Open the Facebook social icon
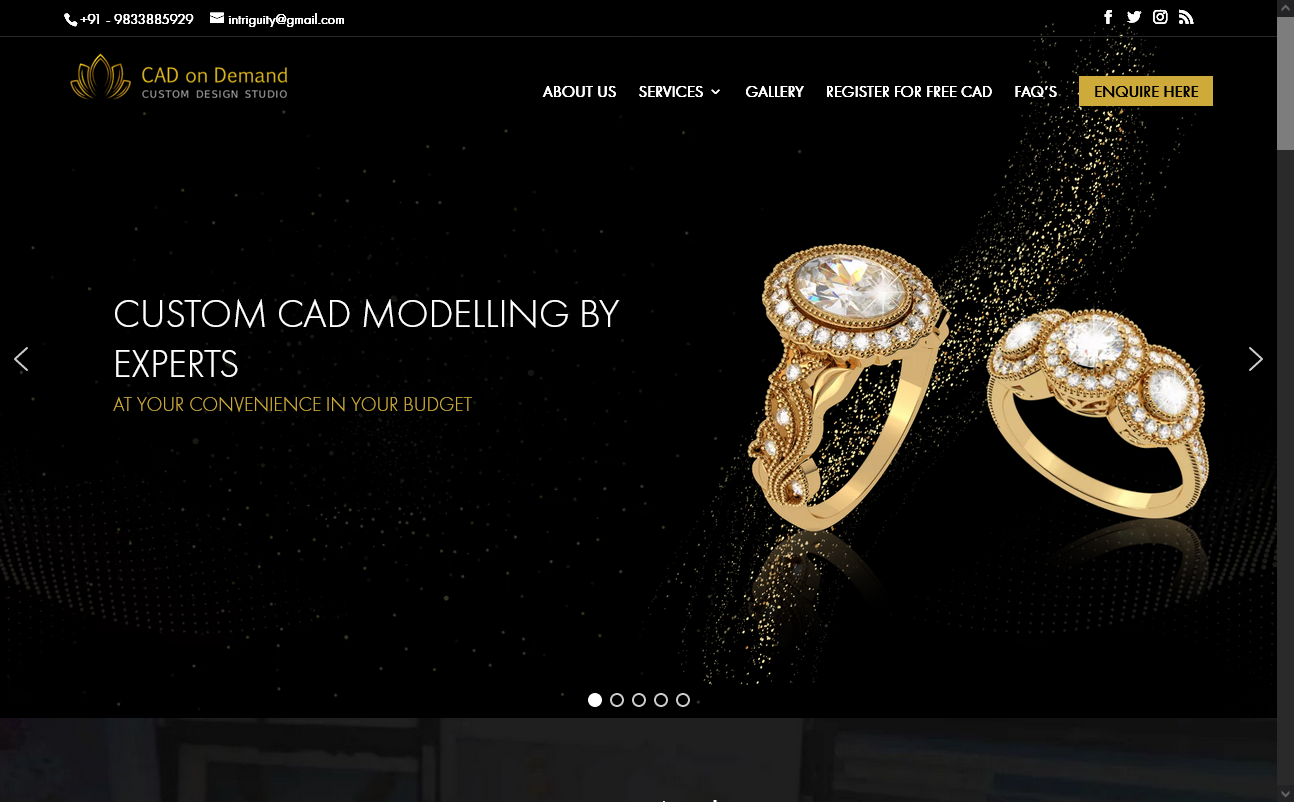Screen dimensions: 1294x802 [1108, 17]
